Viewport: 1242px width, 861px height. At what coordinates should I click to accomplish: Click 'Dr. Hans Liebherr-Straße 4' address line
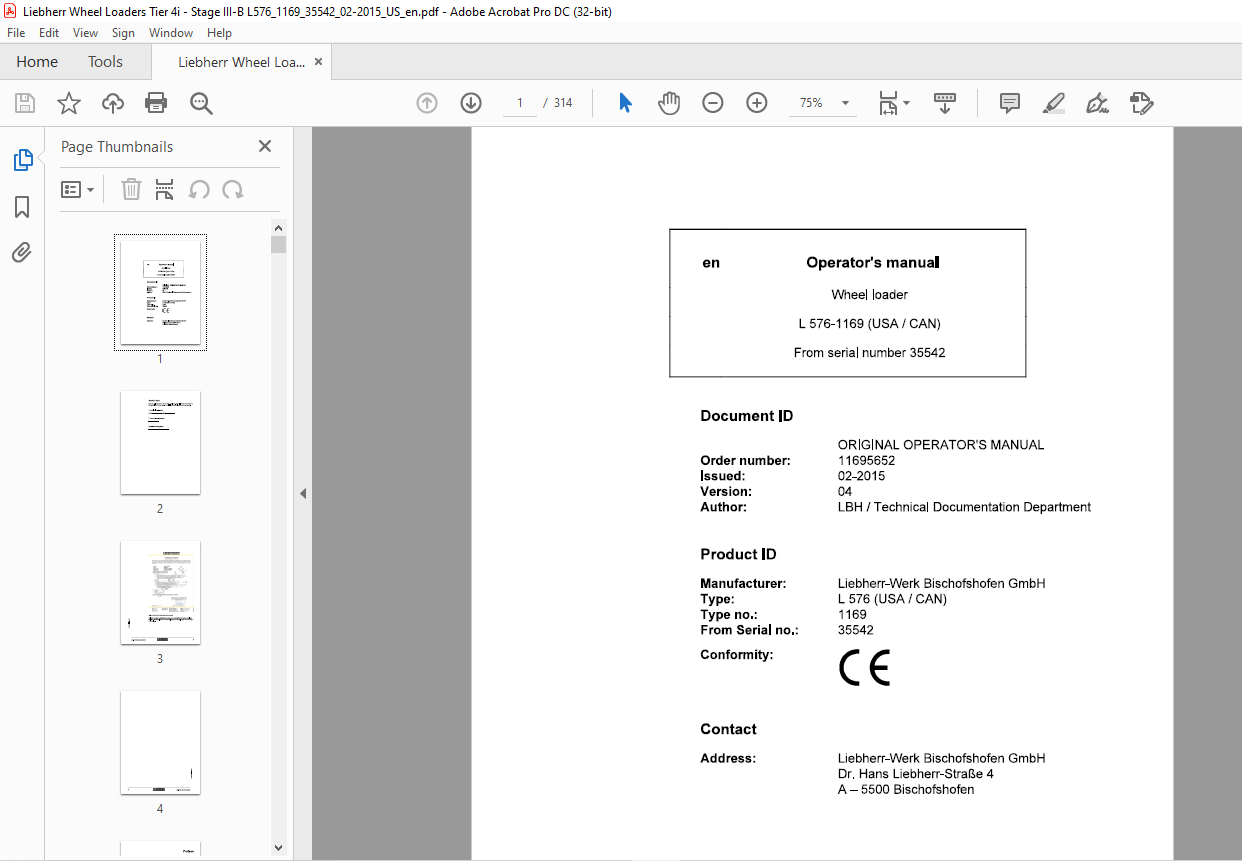[915, 774]
